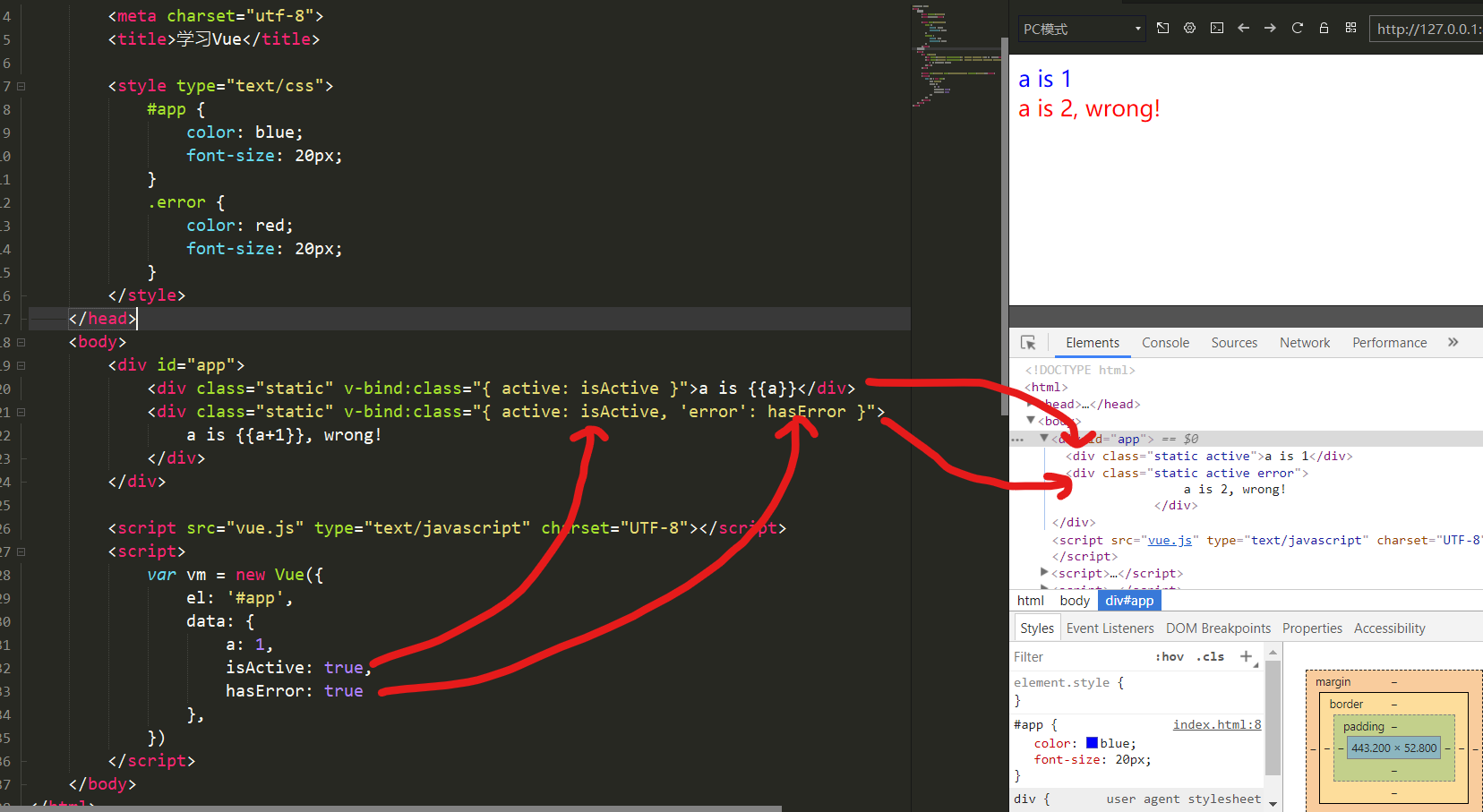Open the Properties sub-tab
Viewport: 1483px width, 812px height.
click(x=1312, y=628)
